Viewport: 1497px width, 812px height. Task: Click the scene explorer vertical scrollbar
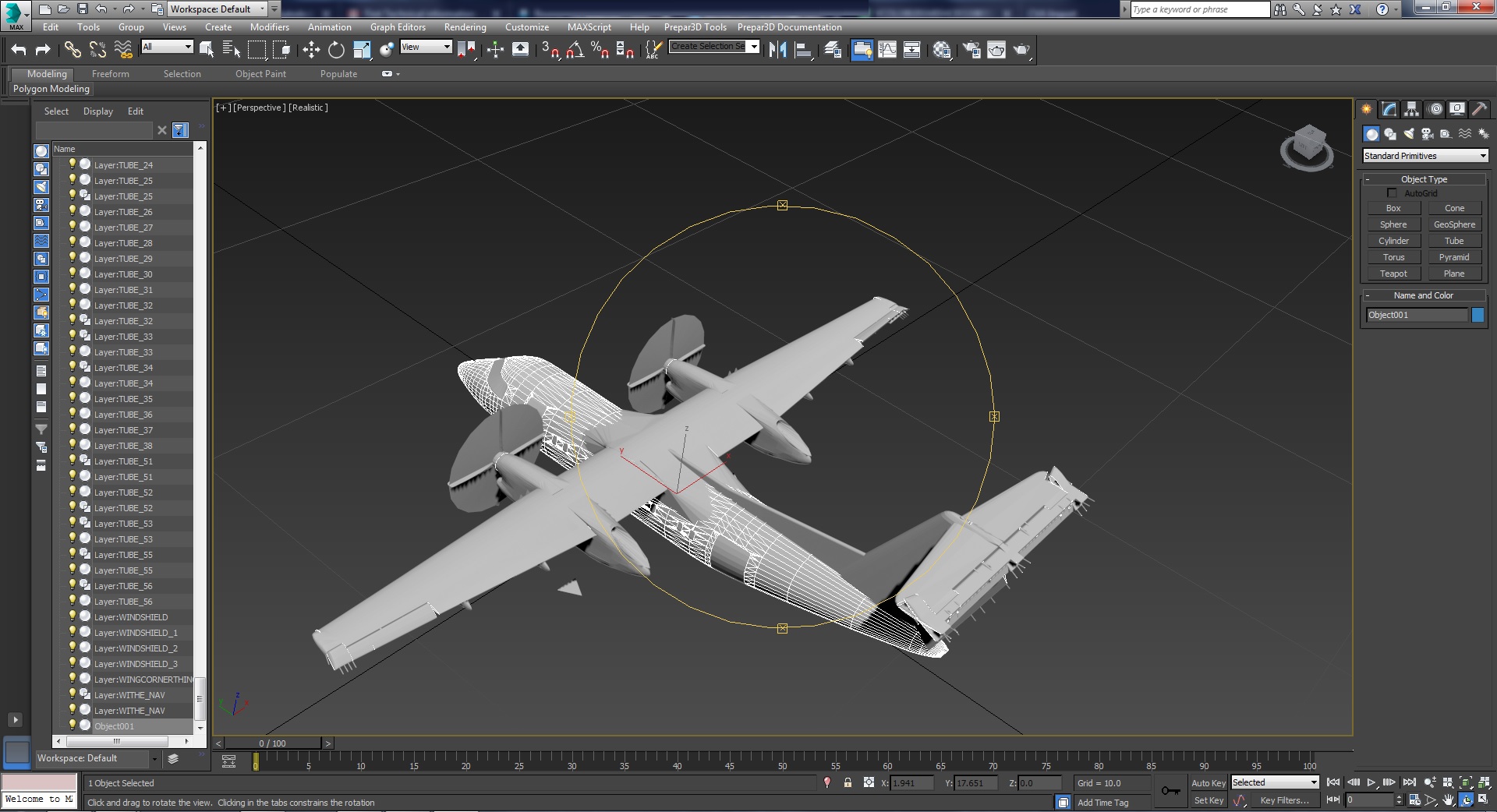click(200, 697)
